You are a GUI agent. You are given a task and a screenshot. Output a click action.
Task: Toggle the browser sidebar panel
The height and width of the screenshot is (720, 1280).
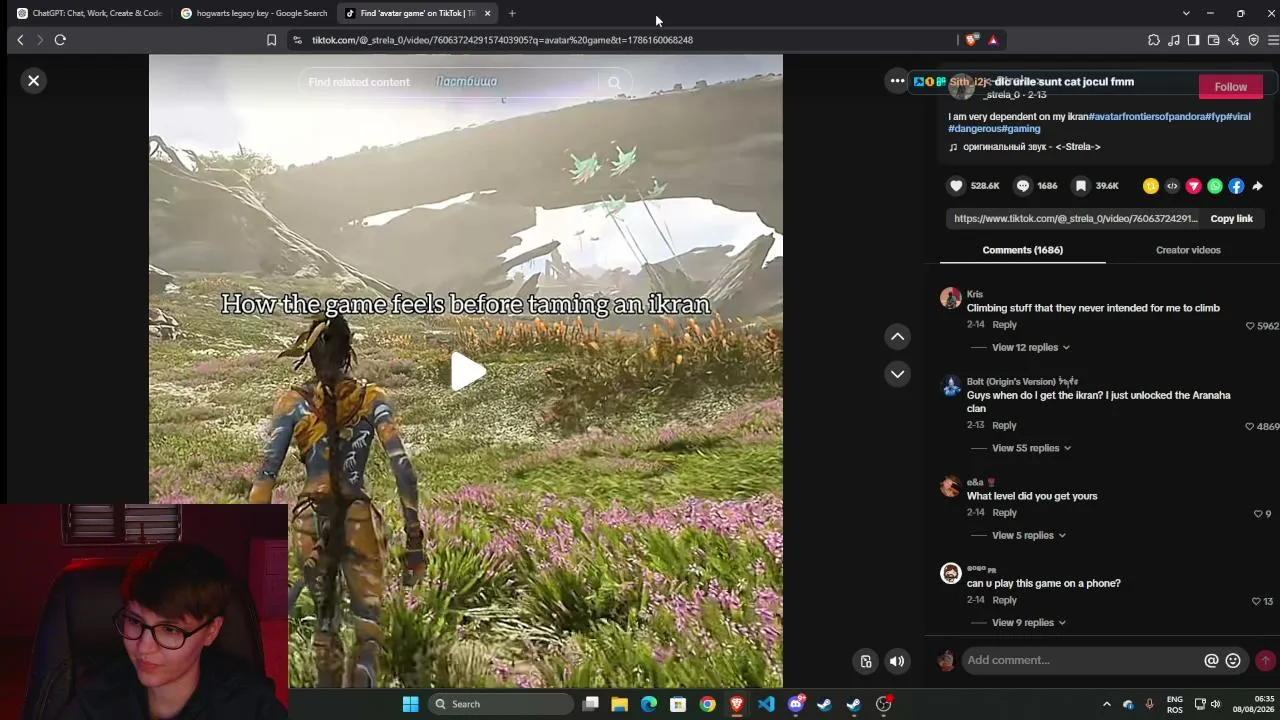click(x=1193, y=40)
